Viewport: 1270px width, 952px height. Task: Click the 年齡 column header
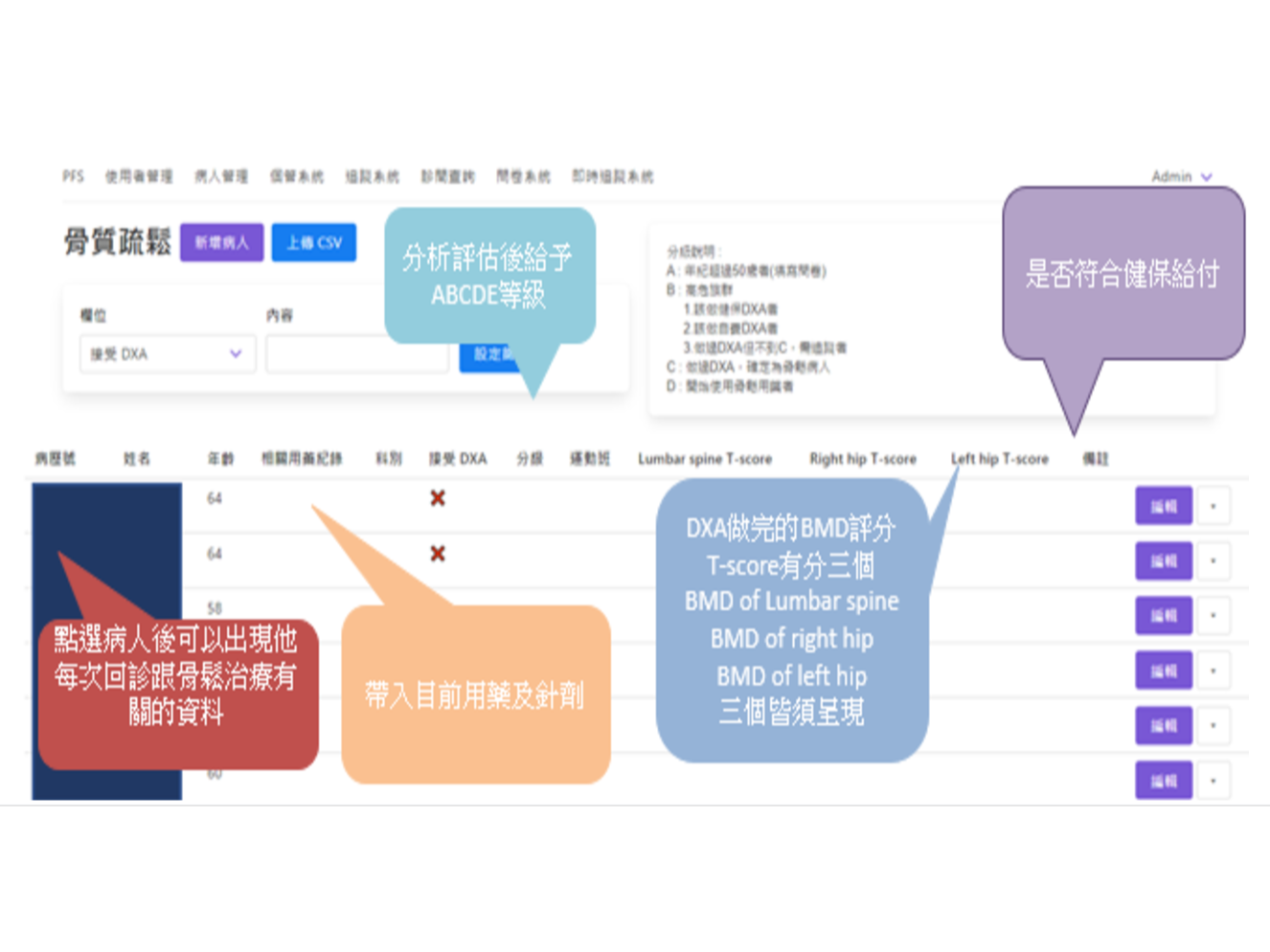(x=220, y=459)
